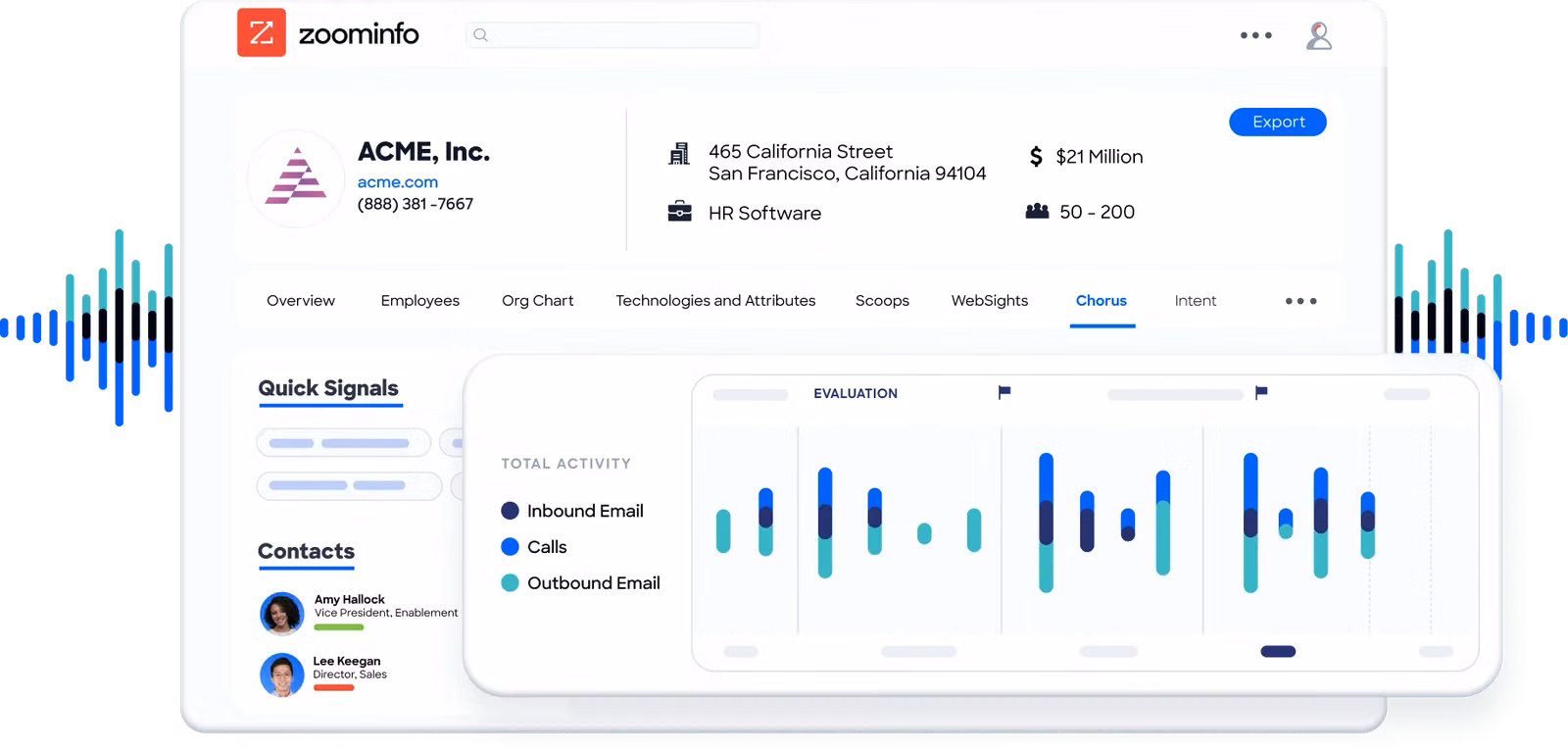Toggle the Inbound Email legend dot
Viewport: 1568px width, 749px height.
(510, 511)
